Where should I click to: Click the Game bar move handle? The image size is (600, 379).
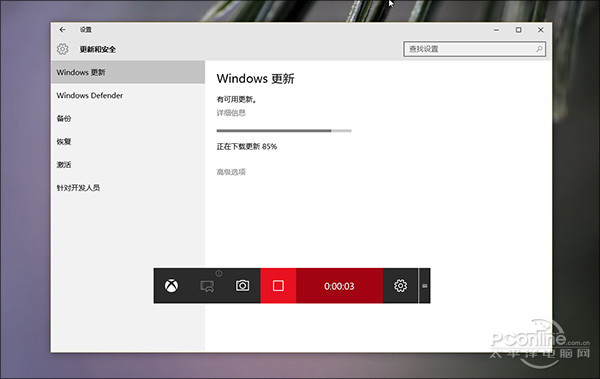click(x=425, y=286)
